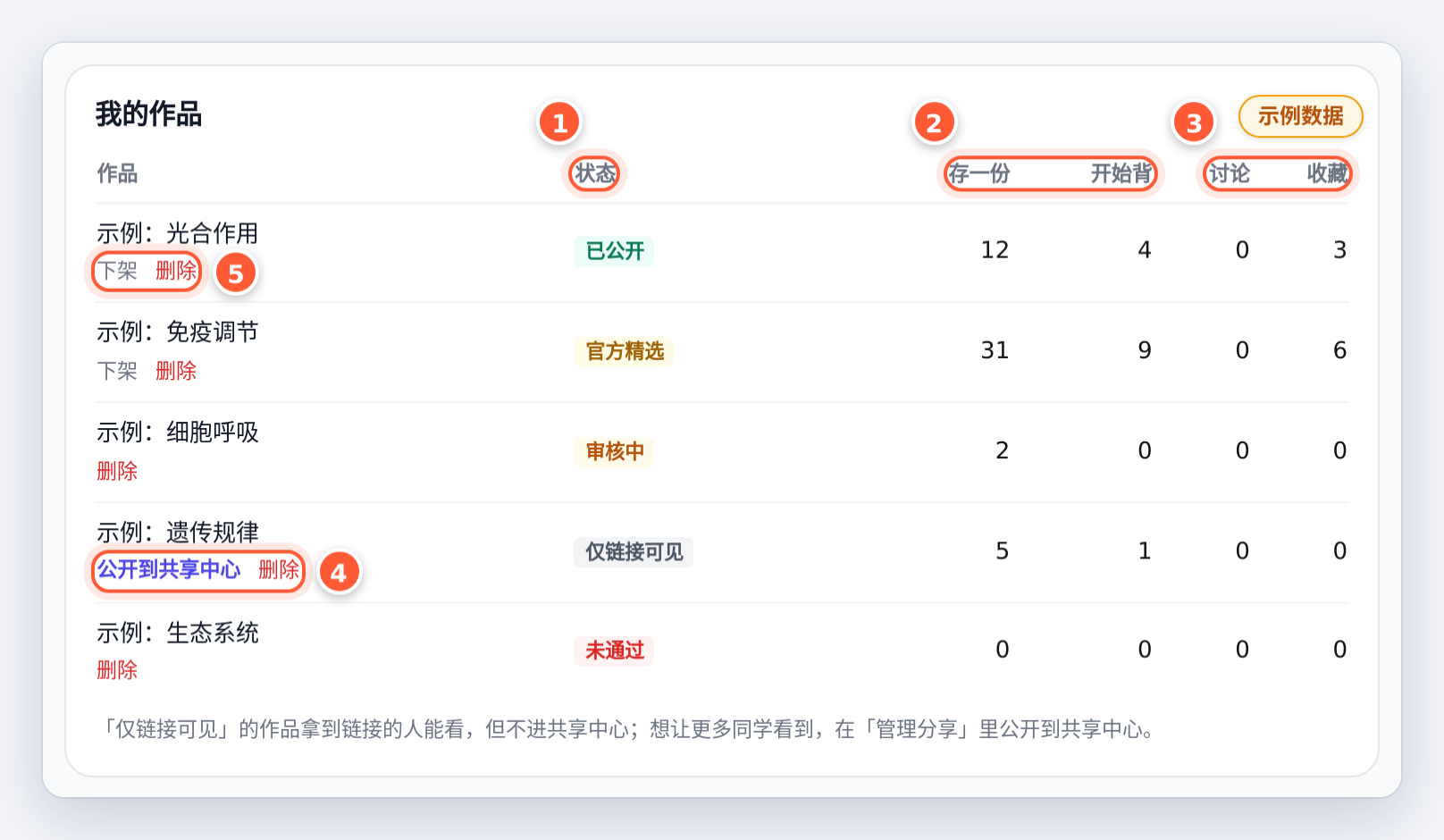
Task: Click 下架 under 示例：光合作用
Action: pyautogui.click(x=117, y=271)
